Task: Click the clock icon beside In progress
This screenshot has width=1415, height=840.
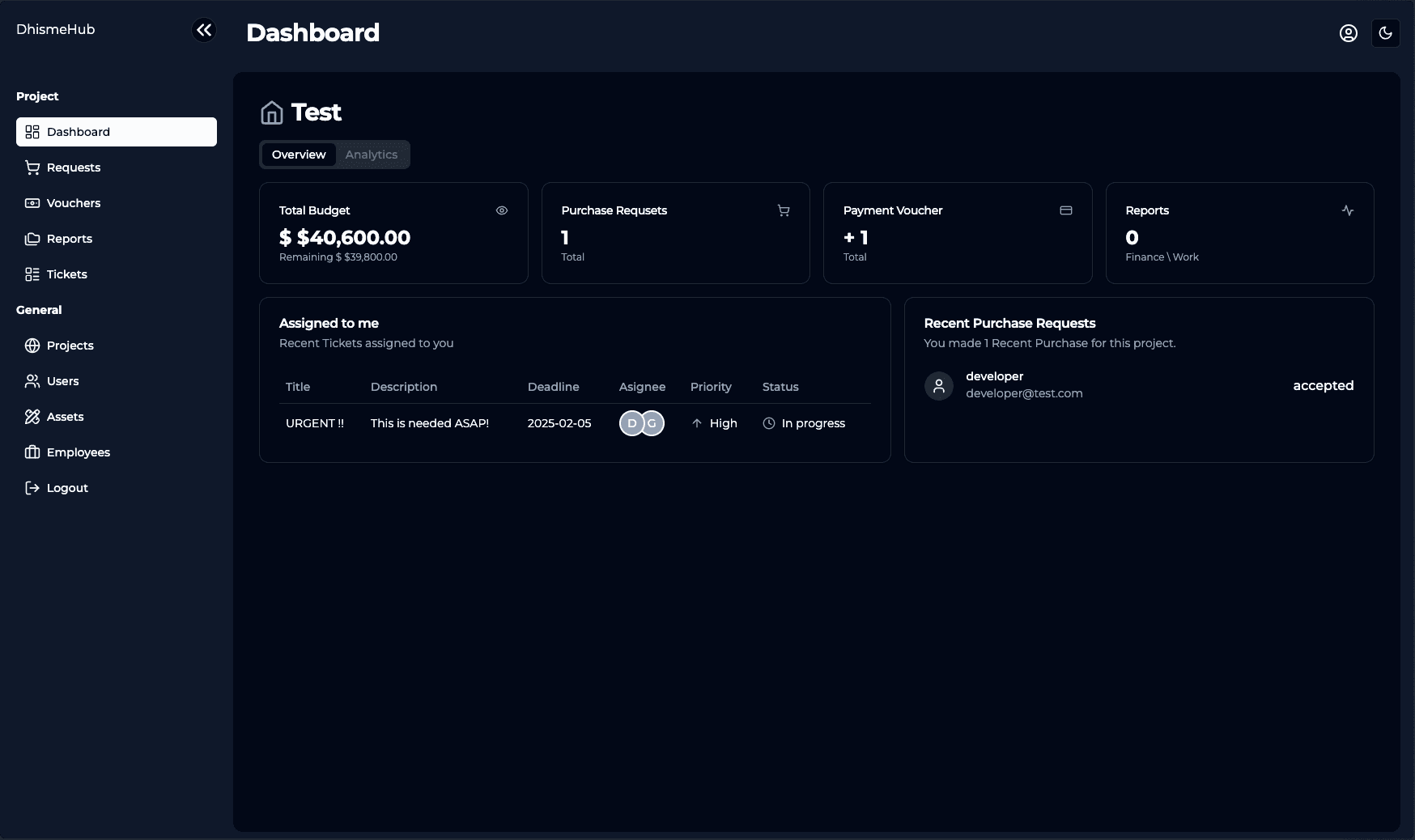Action: tap(768, 423)
